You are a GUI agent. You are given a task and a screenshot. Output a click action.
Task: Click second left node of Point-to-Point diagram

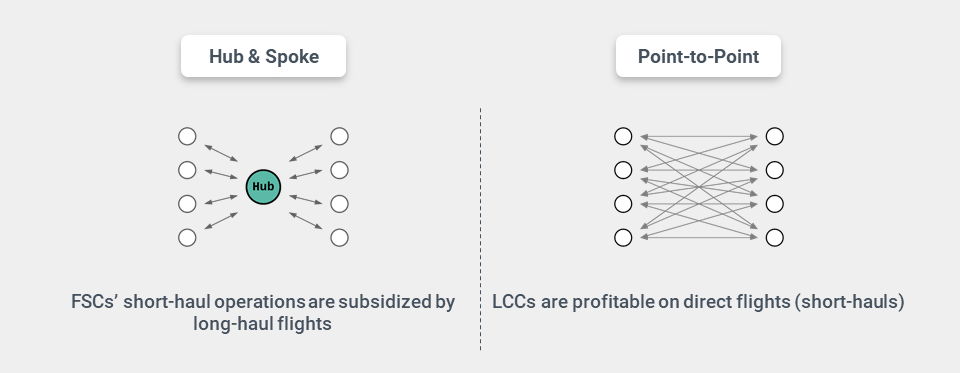click(x=623, y=170)
